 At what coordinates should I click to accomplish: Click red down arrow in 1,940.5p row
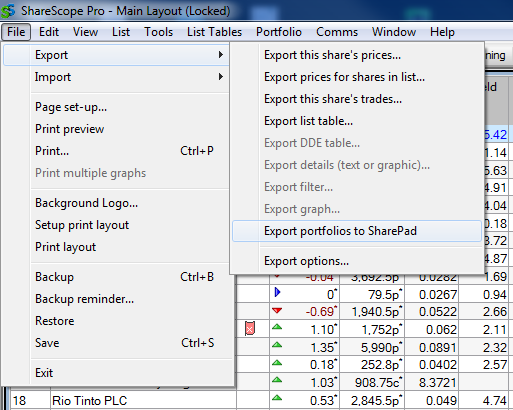click(x=277, y=311)
